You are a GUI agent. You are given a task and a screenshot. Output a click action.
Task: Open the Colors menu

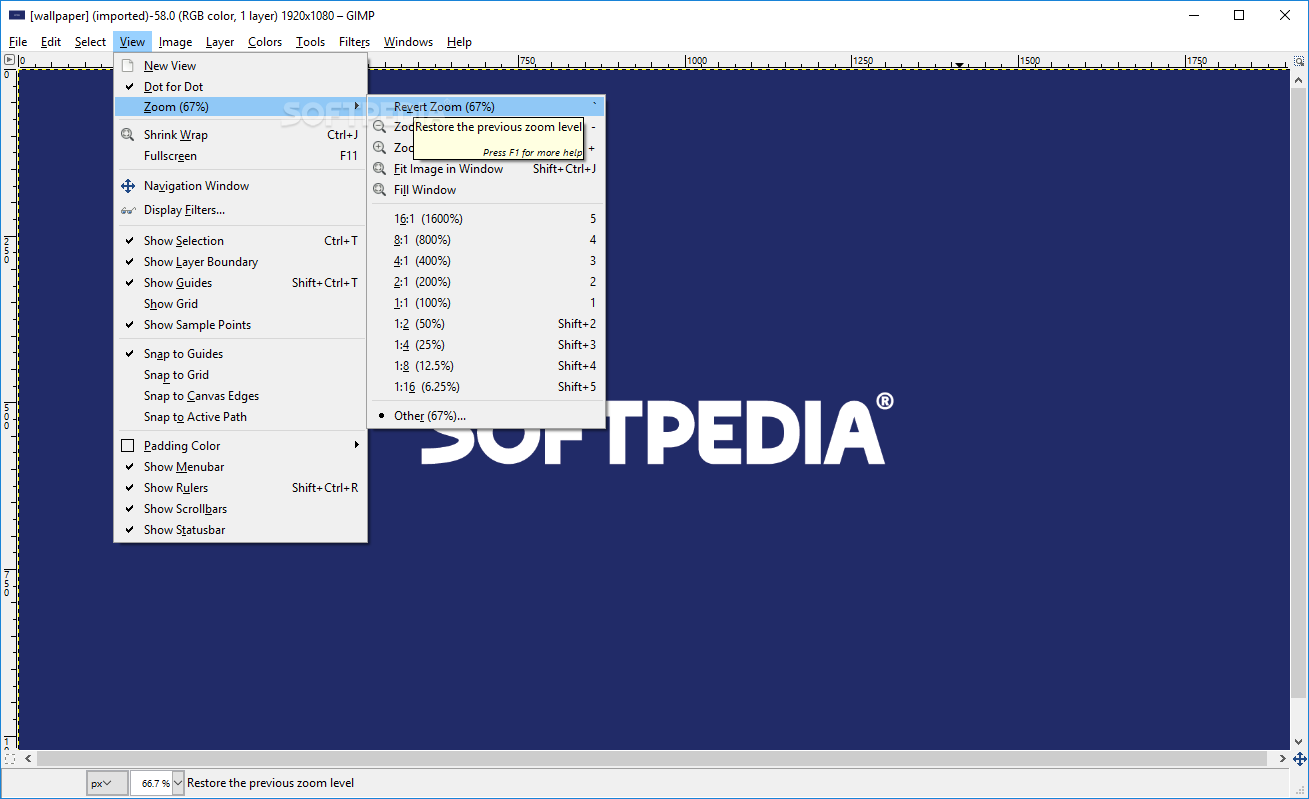point(265,42)
